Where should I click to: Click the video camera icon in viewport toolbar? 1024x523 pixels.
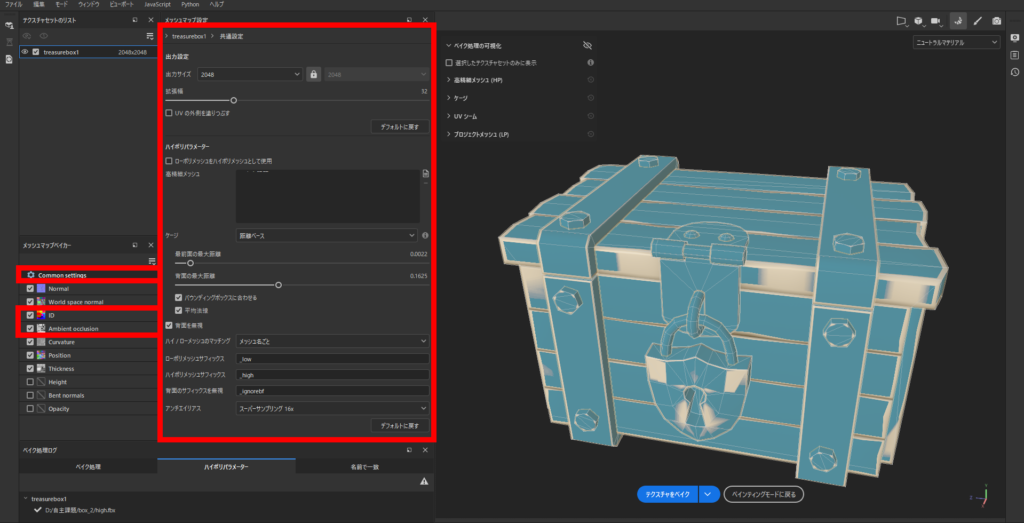click(936, 20)
